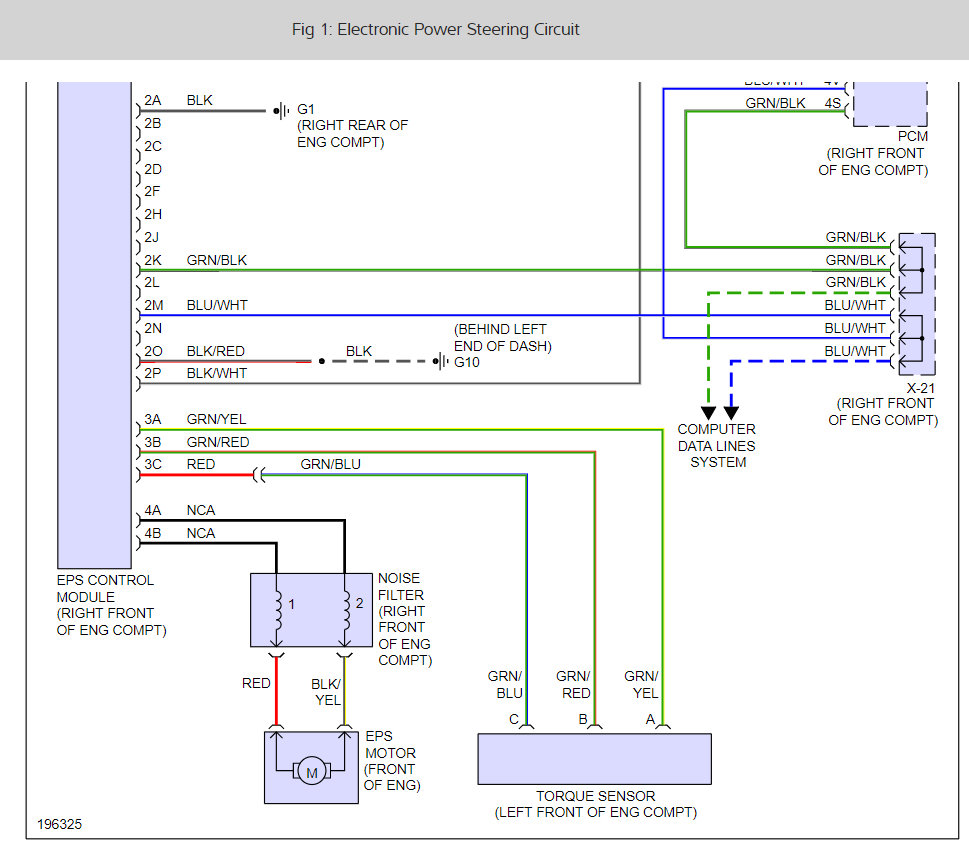
Task: Click the BLK/RED wire label
Action: pos(216,351)
